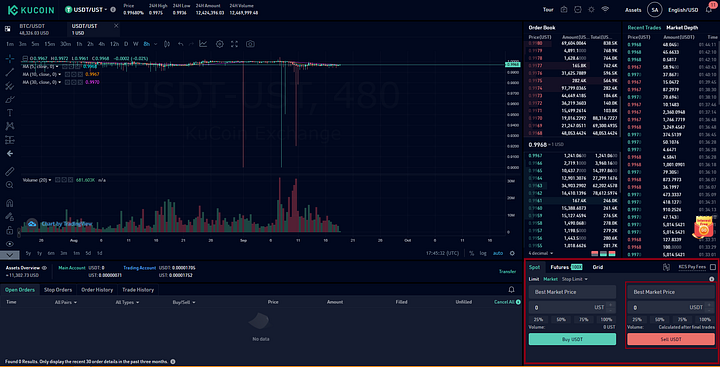Open the Assets menu in header

633,10
